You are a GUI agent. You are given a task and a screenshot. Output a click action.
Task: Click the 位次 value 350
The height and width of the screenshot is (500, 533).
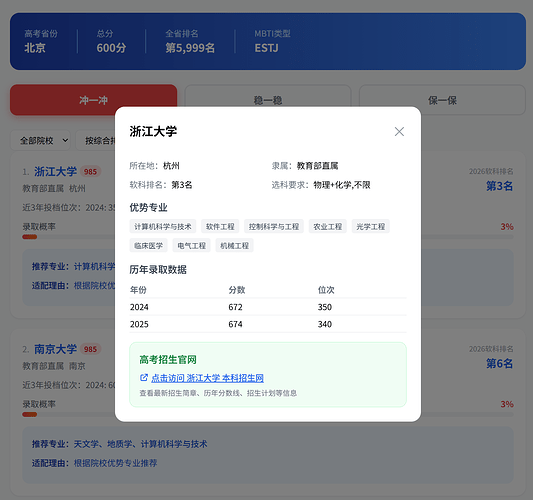tap(325, 307)
